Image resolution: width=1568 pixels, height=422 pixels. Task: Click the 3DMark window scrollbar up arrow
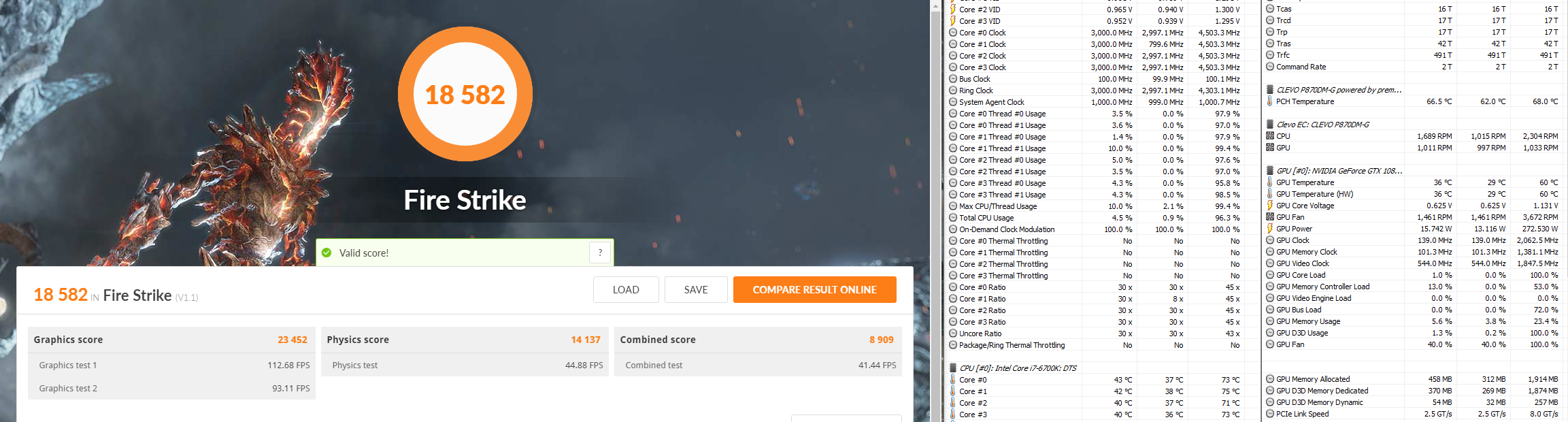click(x=935, y=5)
